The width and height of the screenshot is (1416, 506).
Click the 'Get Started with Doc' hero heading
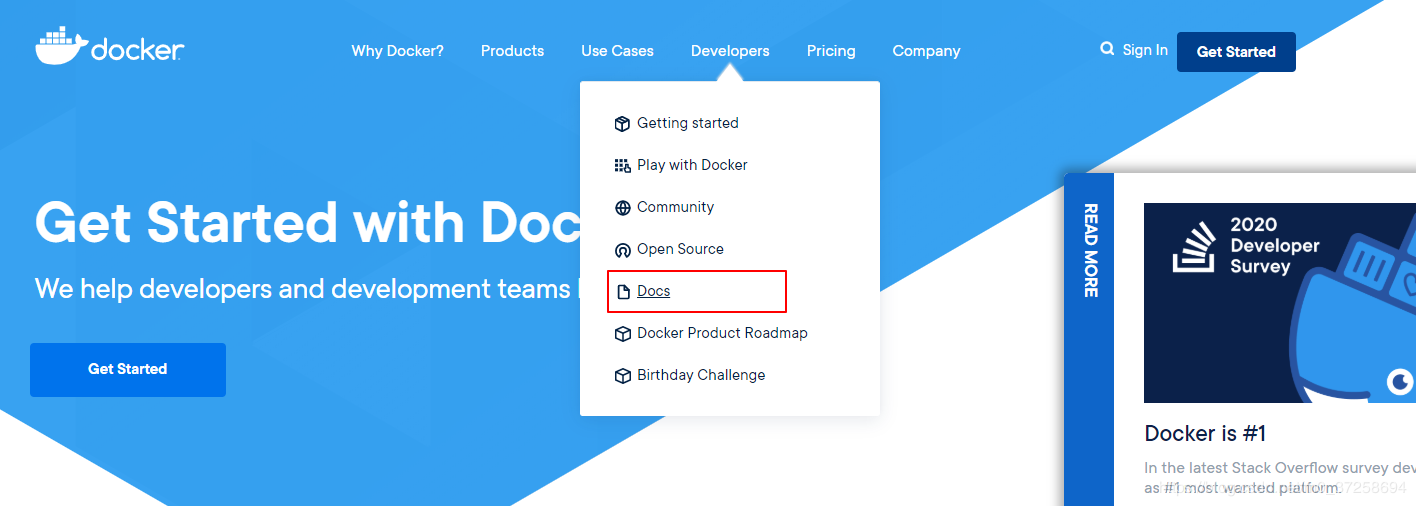(307, 222)
